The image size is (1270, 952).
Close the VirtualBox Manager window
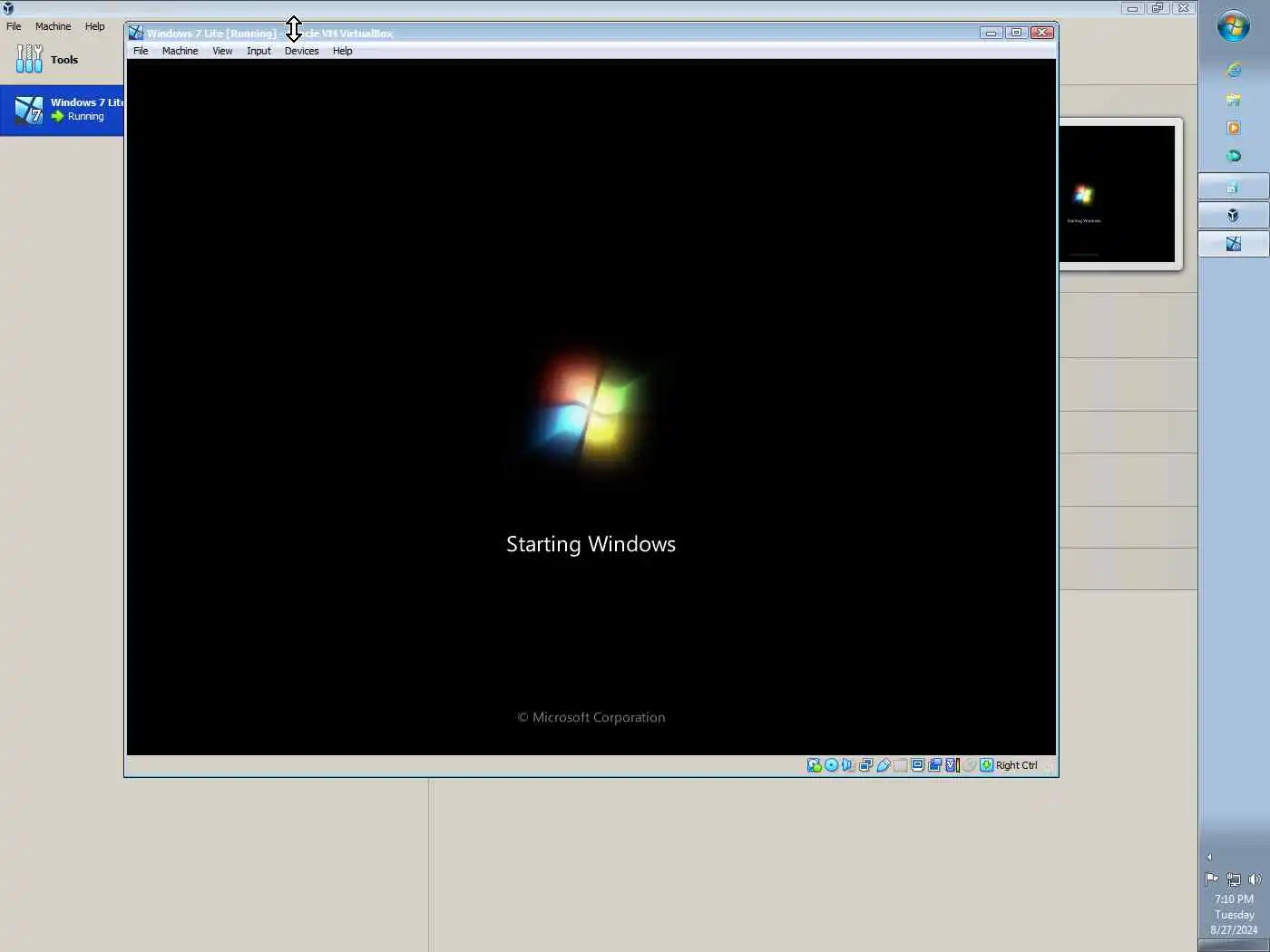click(x=1183, y=8)
